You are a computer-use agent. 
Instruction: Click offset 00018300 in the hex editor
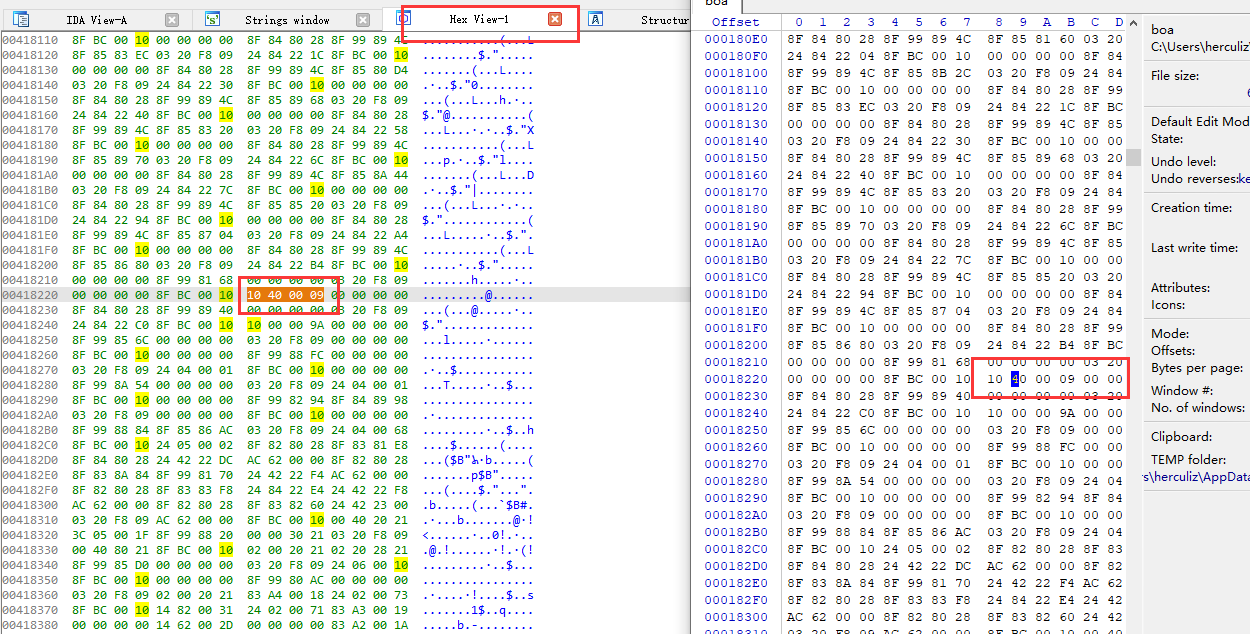737,617
